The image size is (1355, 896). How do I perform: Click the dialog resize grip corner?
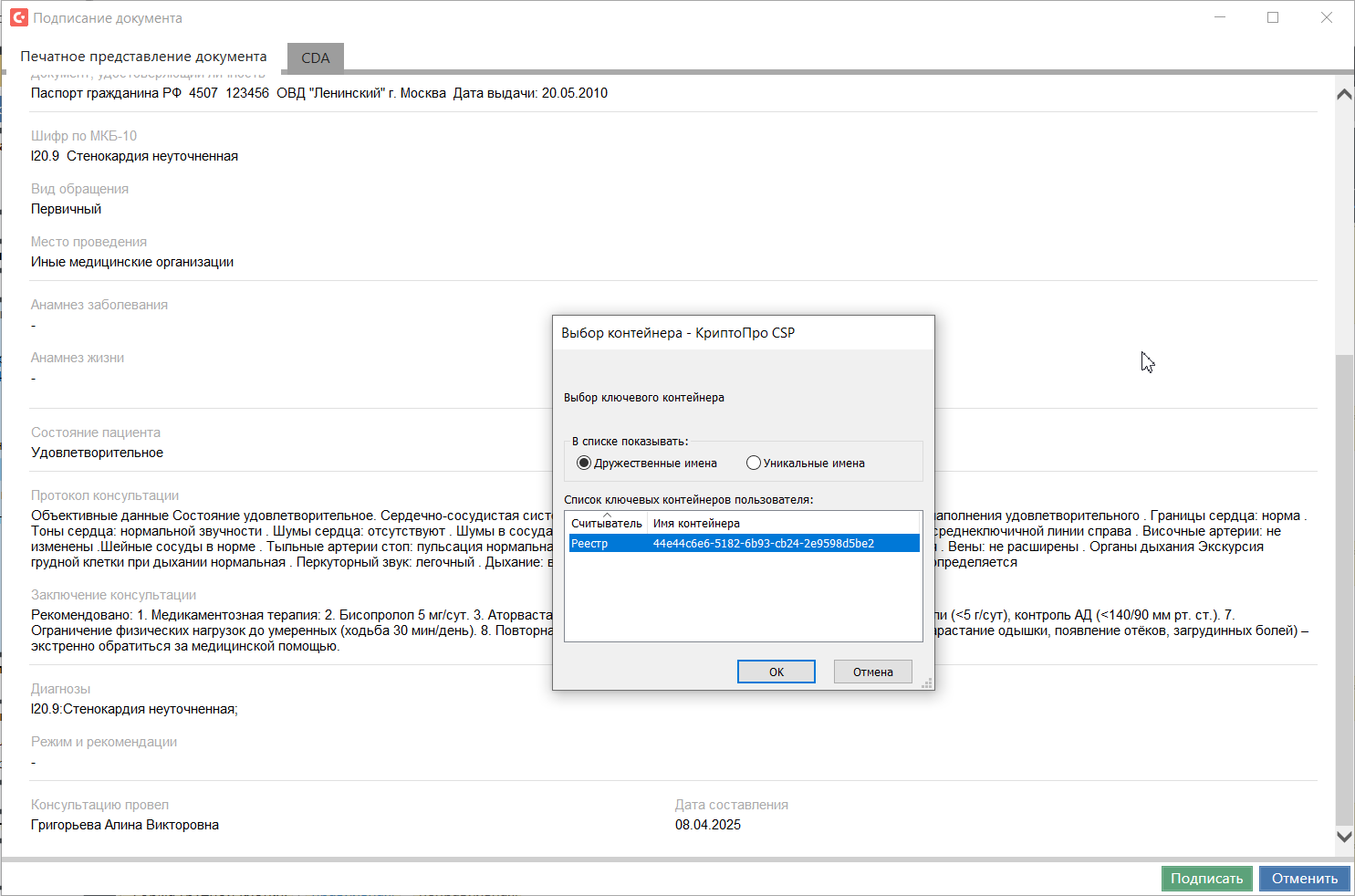click(x=928, y=683)
